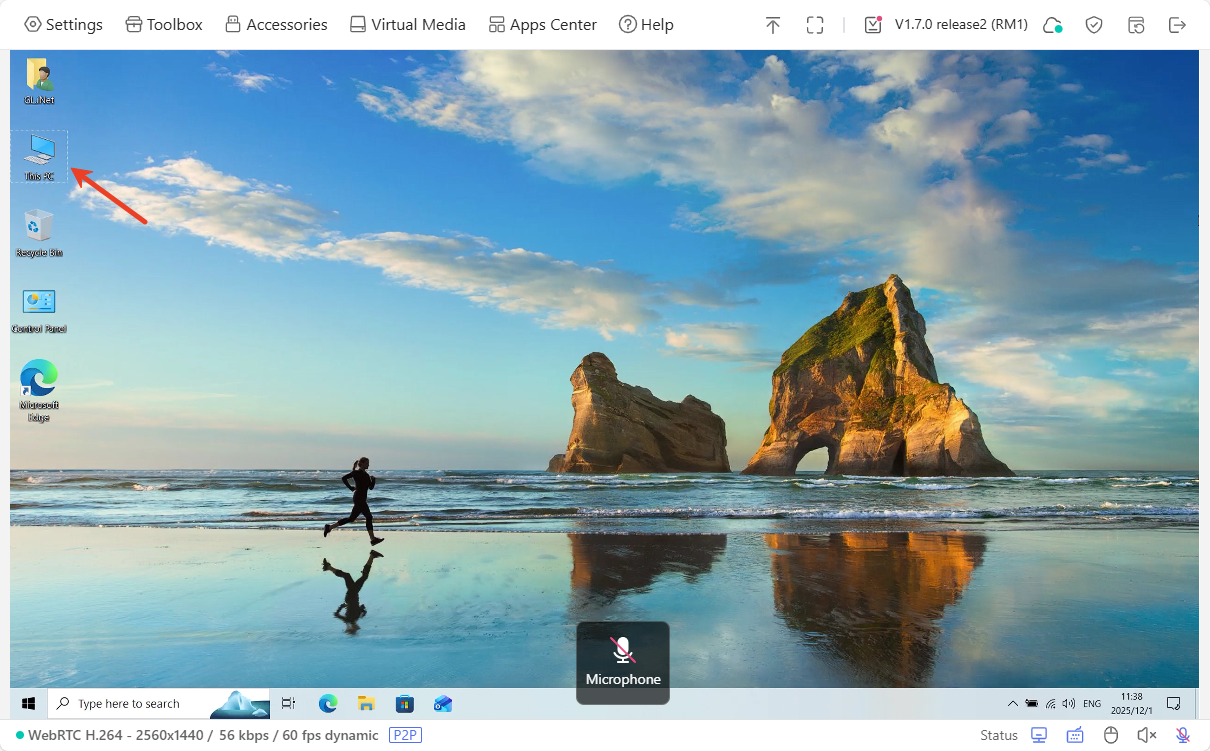Click the keyboard status icon
The width and height of the screenshot is (1210, 751).
pyautogui.click(x=1075, y=735)
